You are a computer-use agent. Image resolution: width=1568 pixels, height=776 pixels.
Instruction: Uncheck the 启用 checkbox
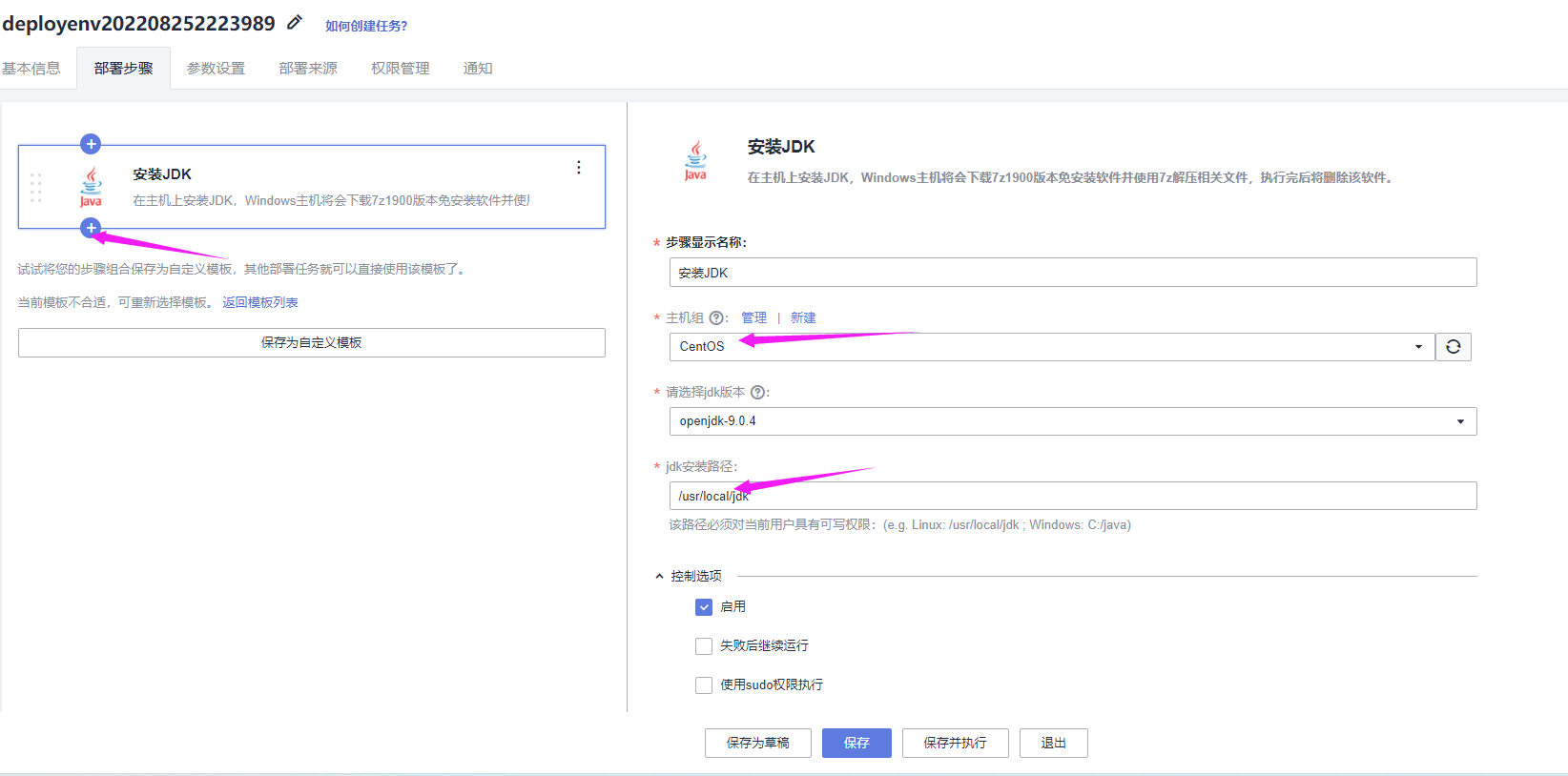tap(704, 607)
